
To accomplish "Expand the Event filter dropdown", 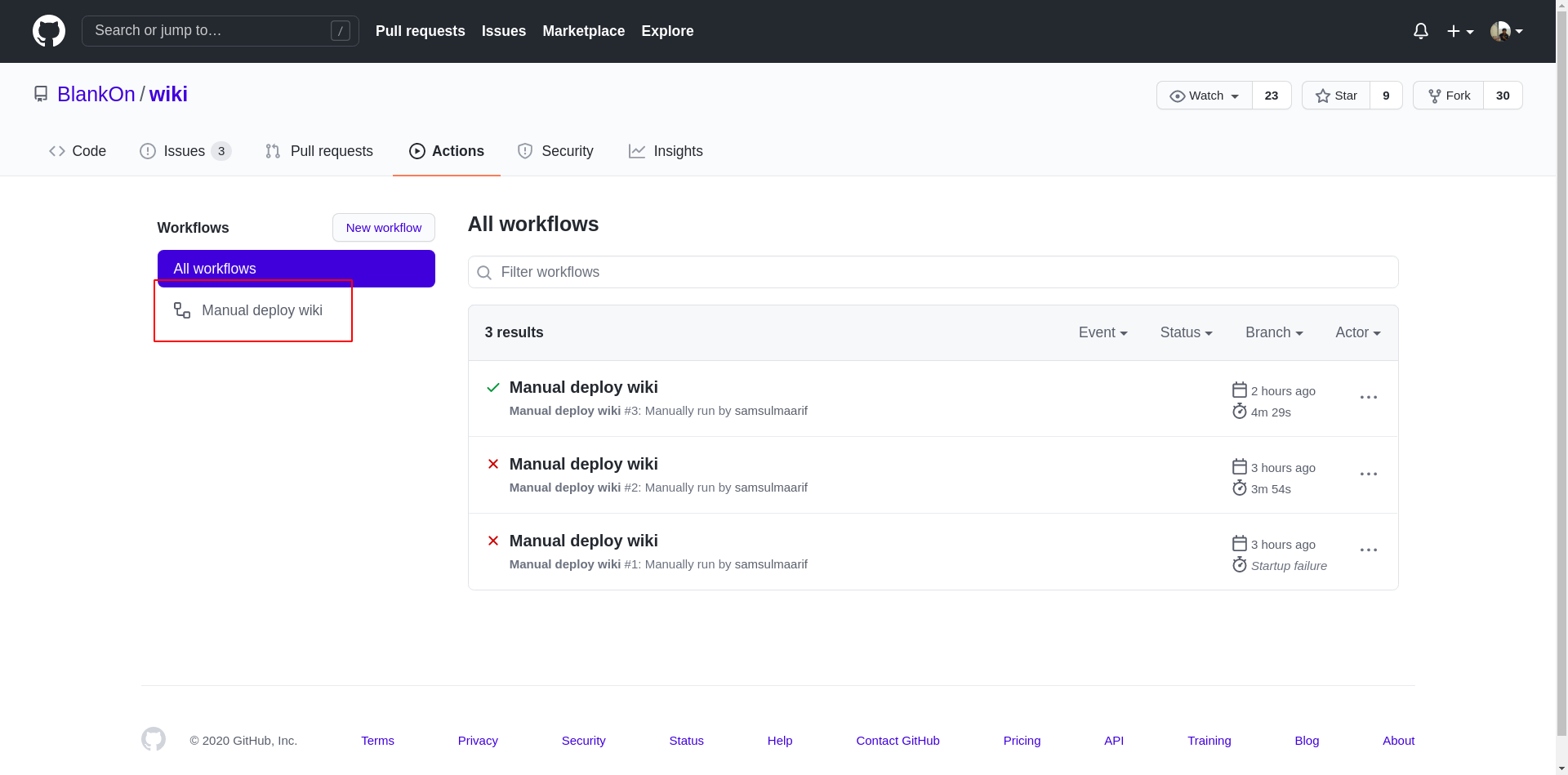I will click(1103, 332).
